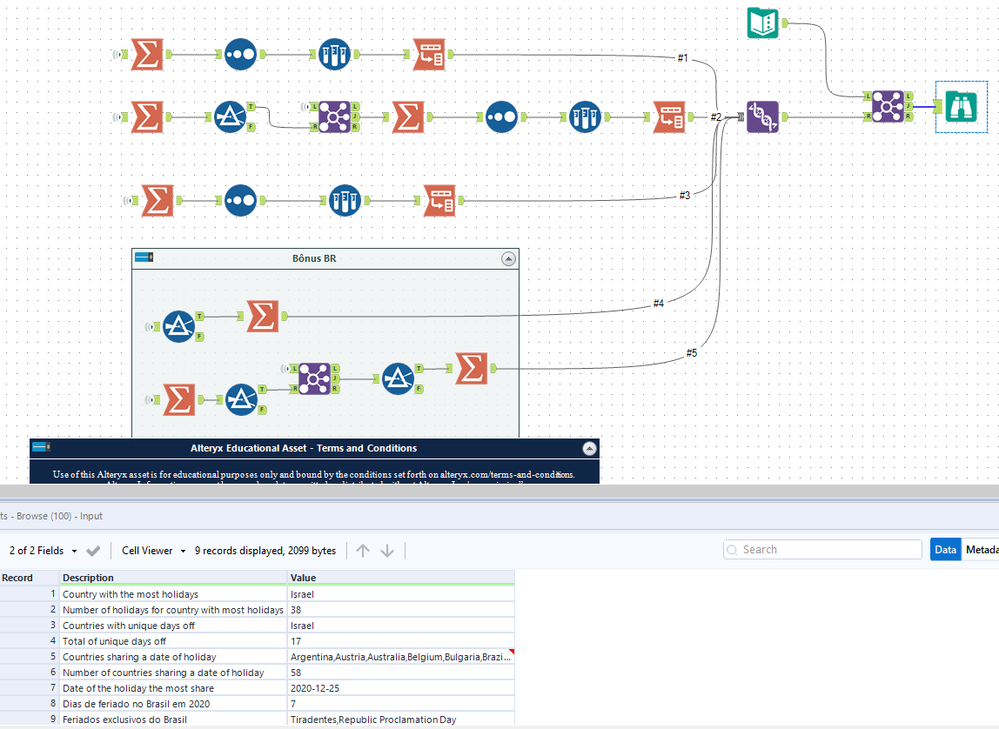The width and height of the screenshot is (999, 729).
Task: Select the Summarize tool starting the #1 branch
Action: (x=147, y=54)
